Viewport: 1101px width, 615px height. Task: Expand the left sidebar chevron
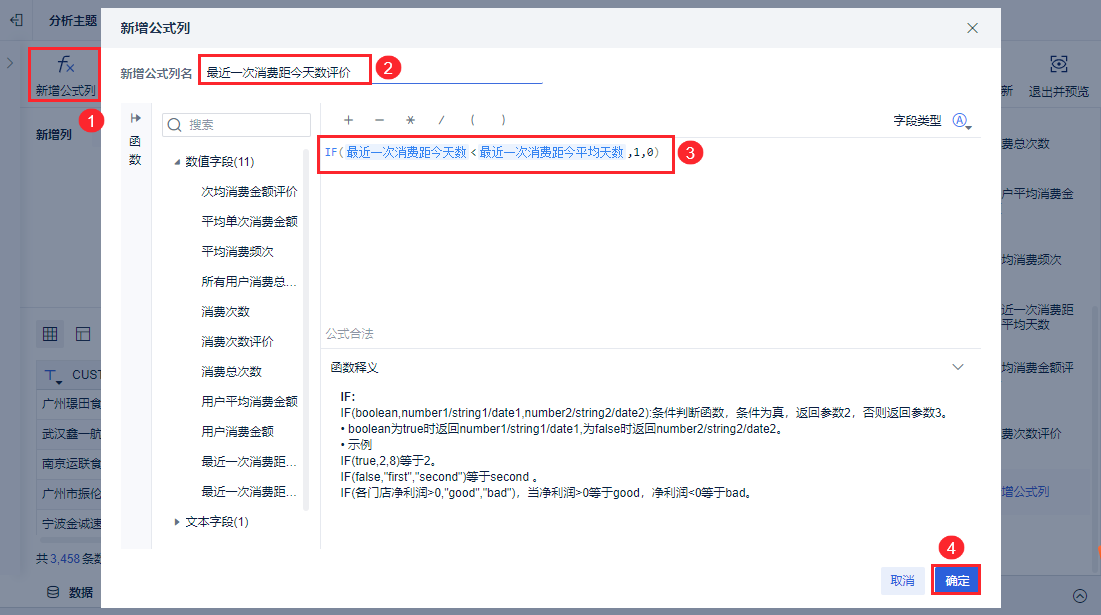[x=10, y=63]
